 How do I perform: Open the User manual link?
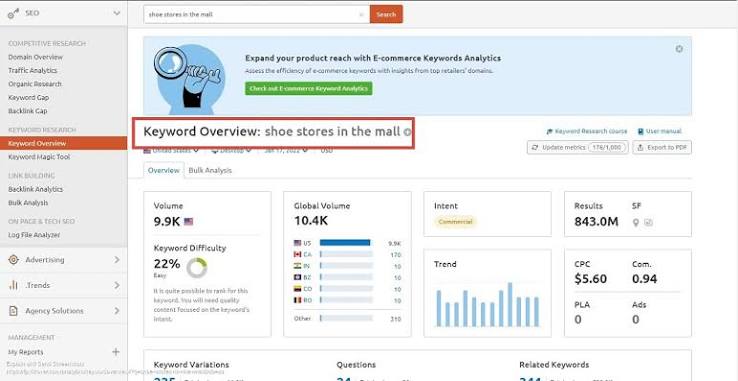[659, 131]
